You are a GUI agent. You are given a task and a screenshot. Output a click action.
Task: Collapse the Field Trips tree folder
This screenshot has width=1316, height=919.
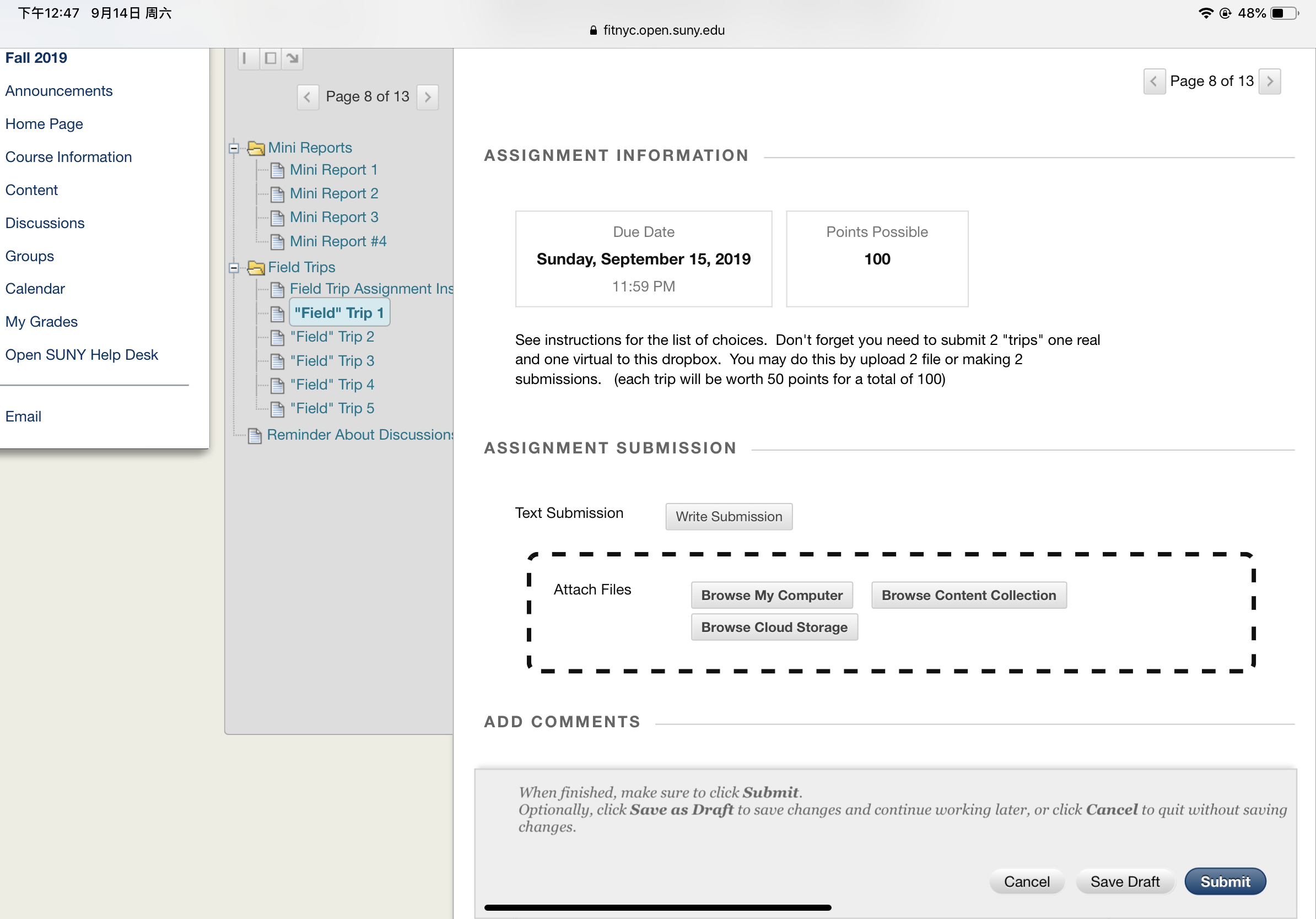[234, 268]
